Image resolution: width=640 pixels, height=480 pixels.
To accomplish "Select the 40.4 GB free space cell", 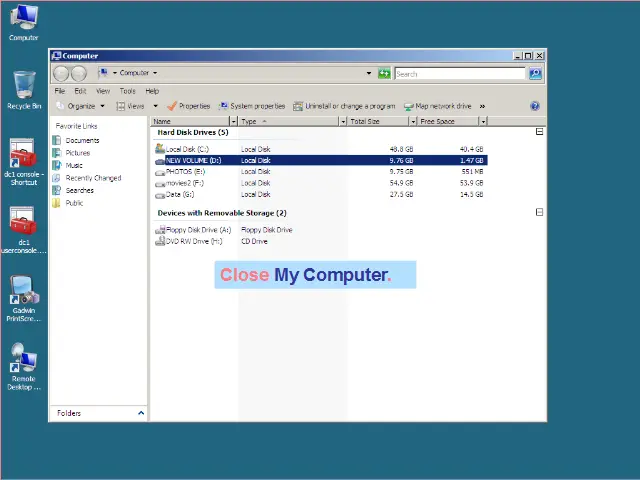I will pos(471,149).
